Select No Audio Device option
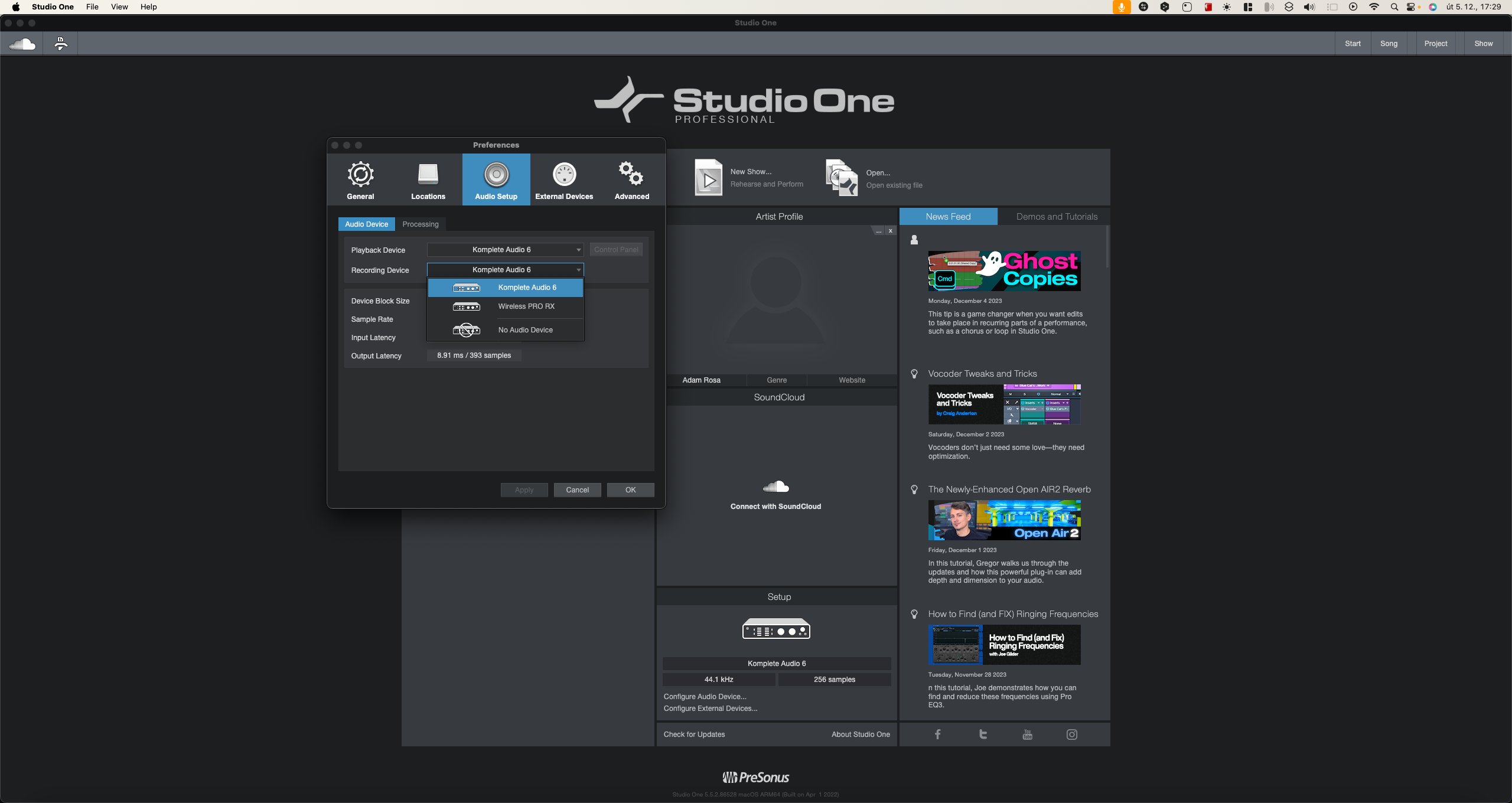 click(x=525, y=330)
